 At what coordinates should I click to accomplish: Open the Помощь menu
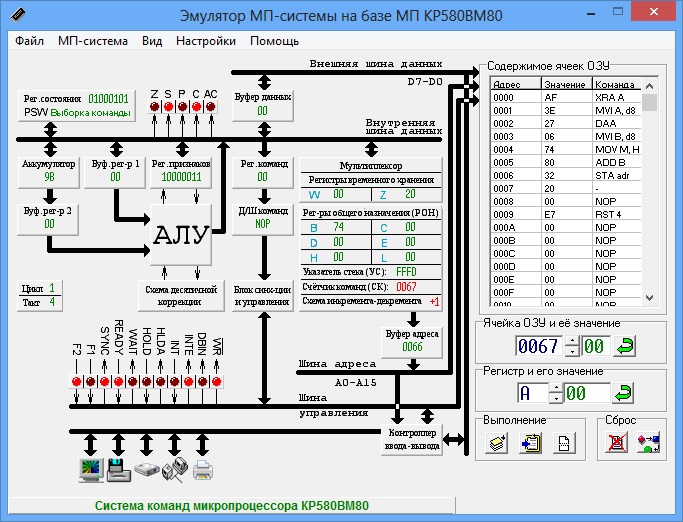pyautogui.click(x=274, y=41)
